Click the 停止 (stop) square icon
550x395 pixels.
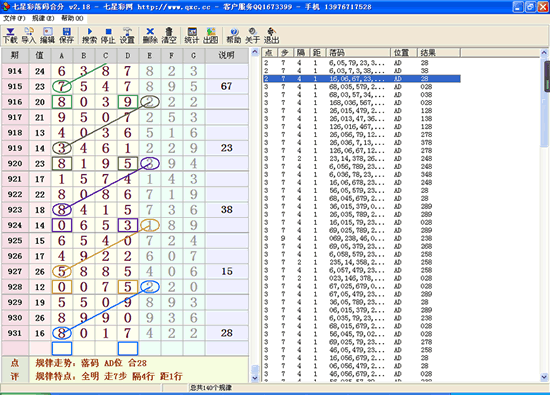point(108,35)
